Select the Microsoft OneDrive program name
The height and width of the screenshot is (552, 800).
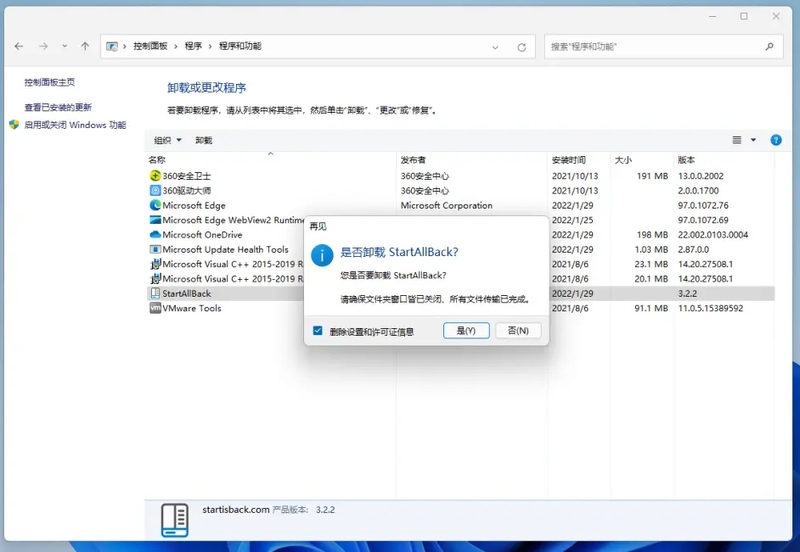[x=203, y=235]
